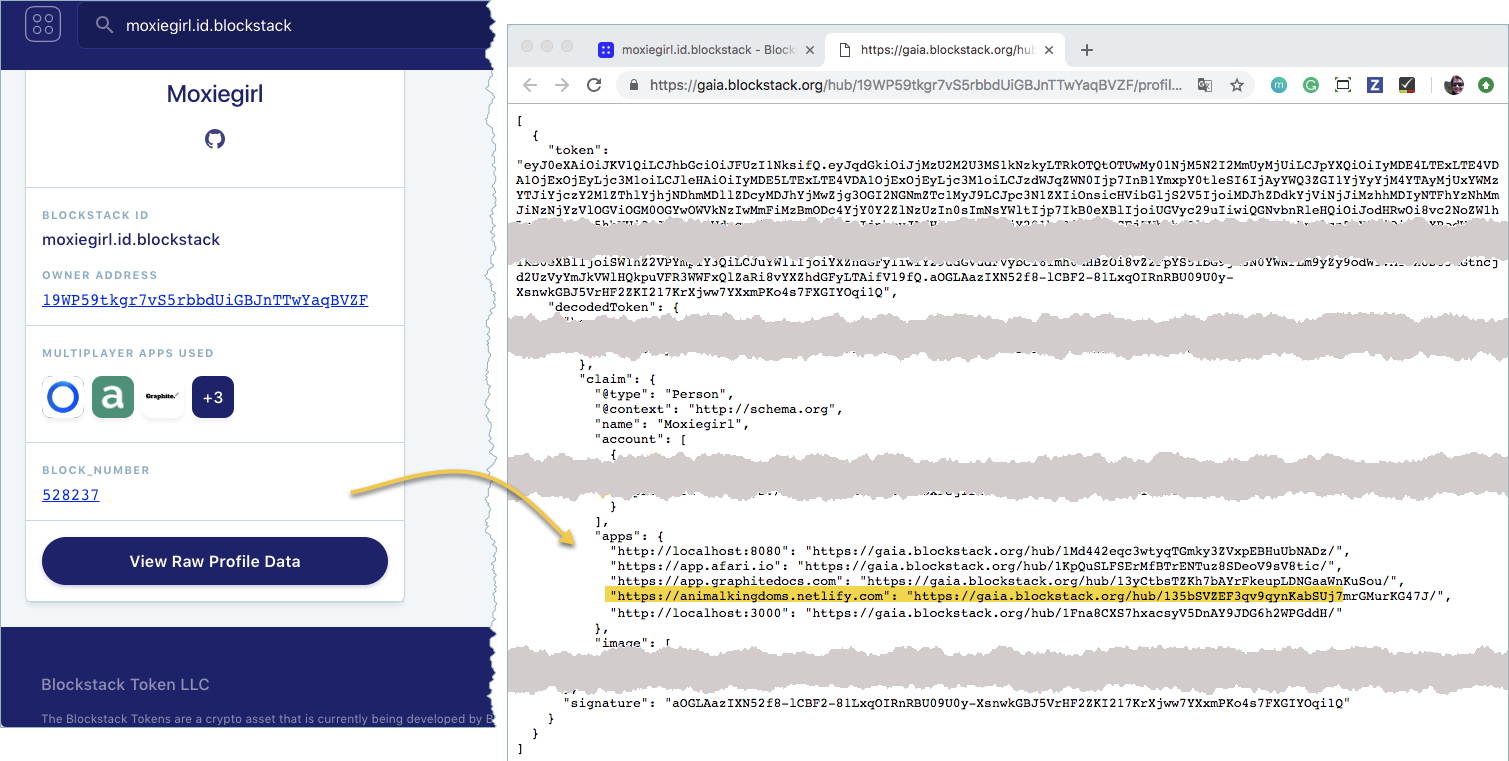This screenshot has width=1509, height=761.
Task: Select the gaia.blockstack.org browser tab
Action: [x=945, y=50]
